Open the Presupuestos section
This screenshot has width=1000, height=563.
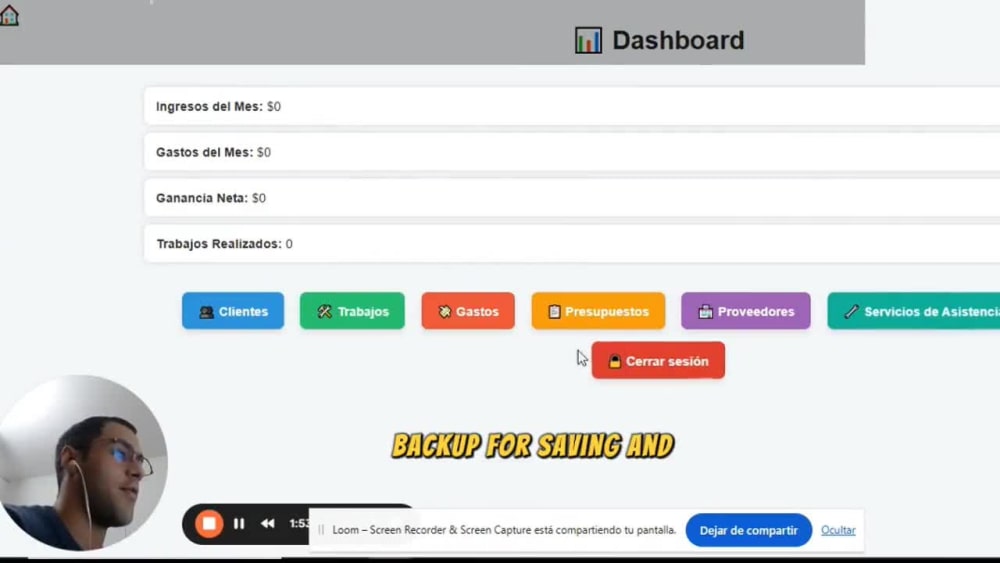(x=598, y=311)
